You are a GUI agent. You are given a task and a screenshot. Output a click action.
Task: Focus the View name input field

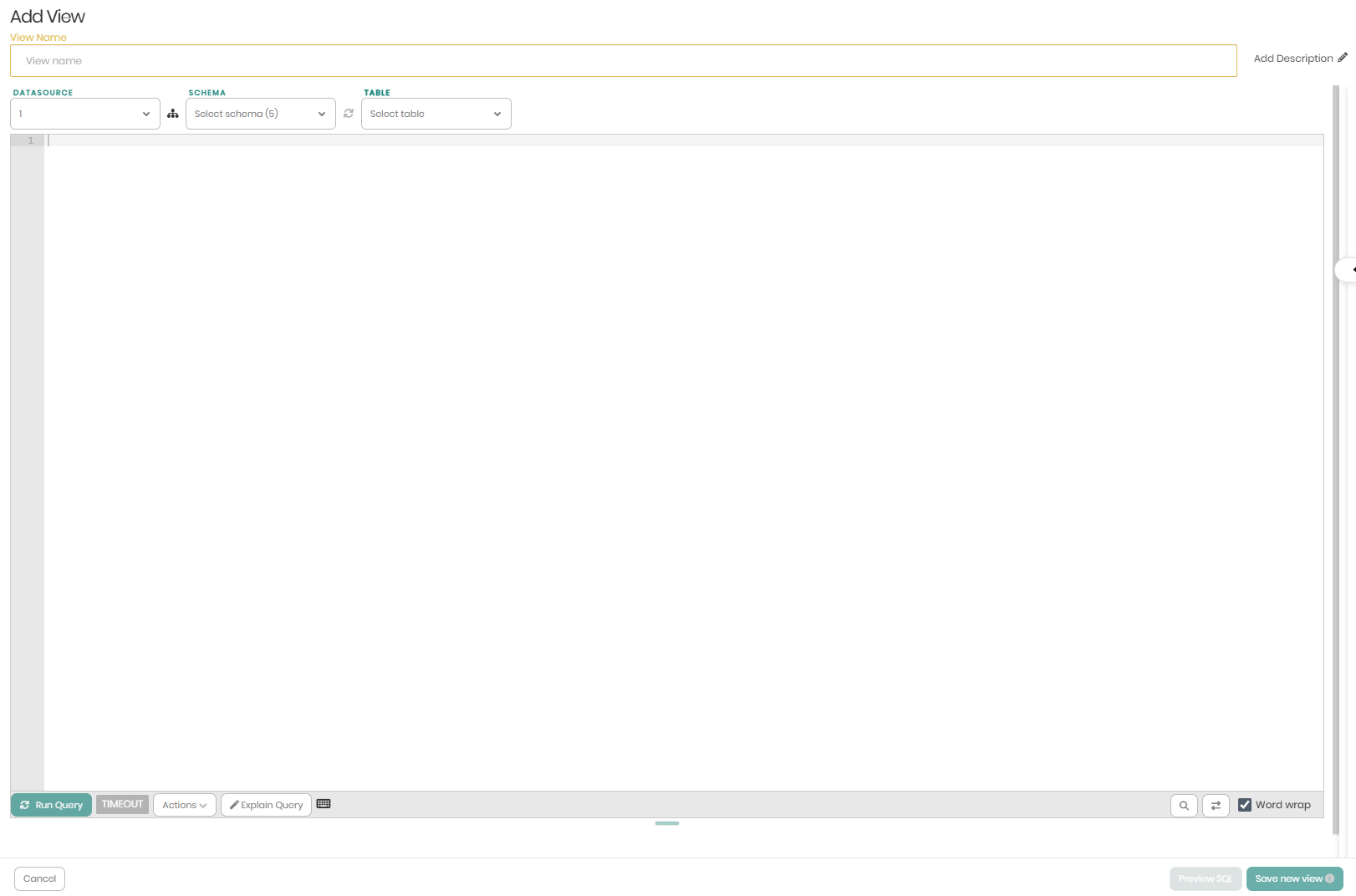(x=622, y=60)
